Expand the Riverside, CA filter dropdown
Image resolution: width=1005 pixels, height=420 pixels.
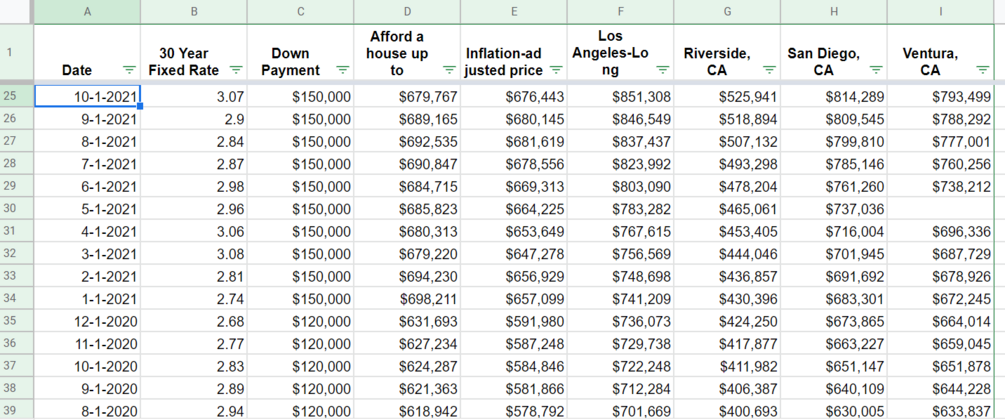pos(769,70)
